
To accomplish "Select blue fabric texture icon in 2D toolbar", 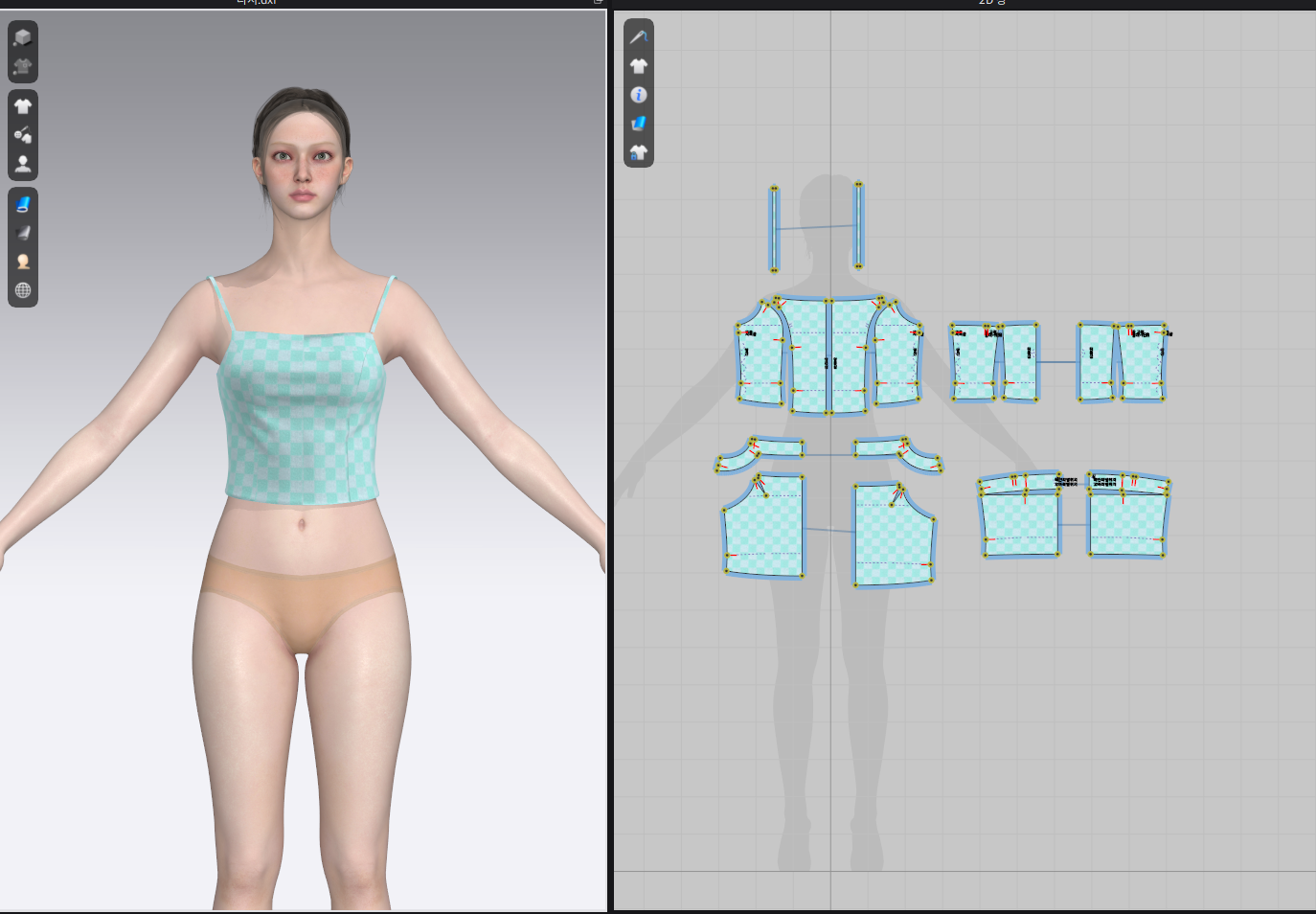I will (639, 124).
